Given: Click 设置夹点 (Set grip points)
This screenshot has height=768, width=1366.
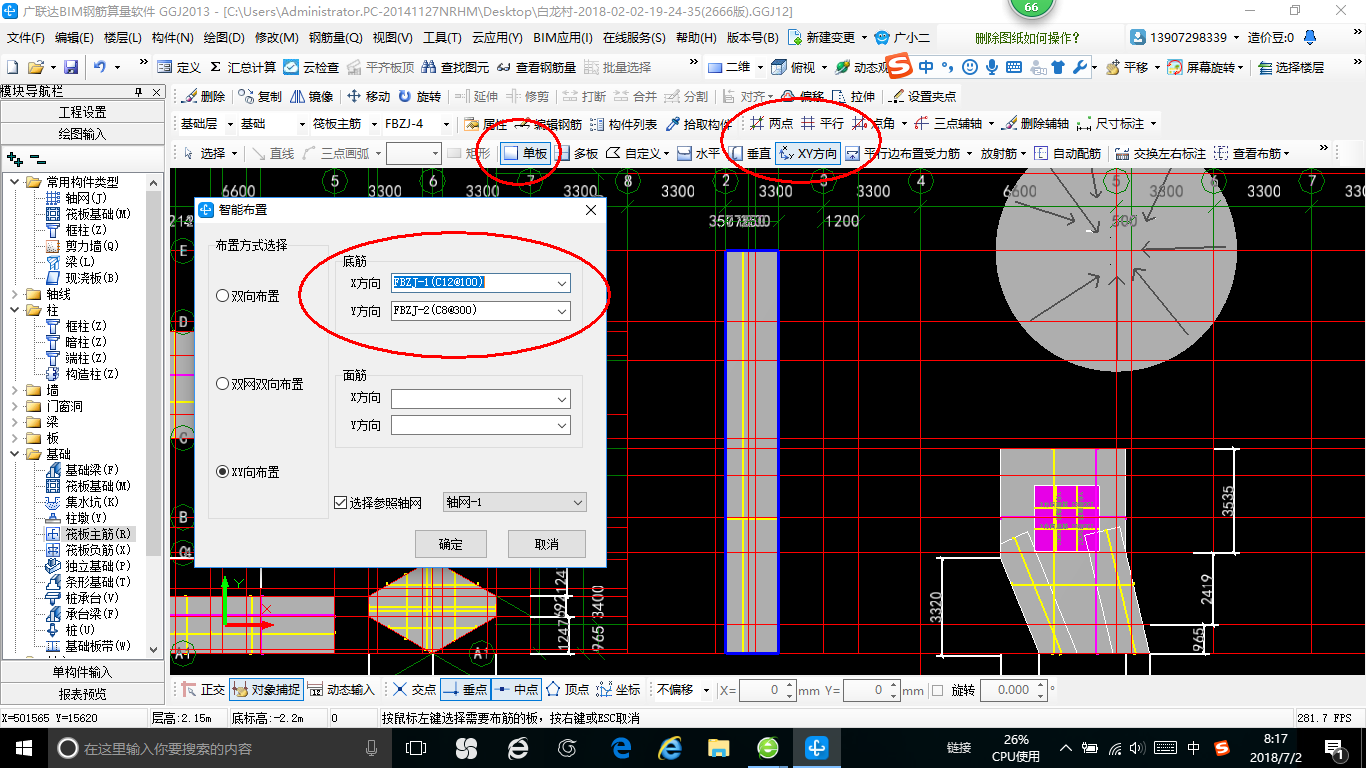Looking at the screenshot, I should tap(922, 97).
